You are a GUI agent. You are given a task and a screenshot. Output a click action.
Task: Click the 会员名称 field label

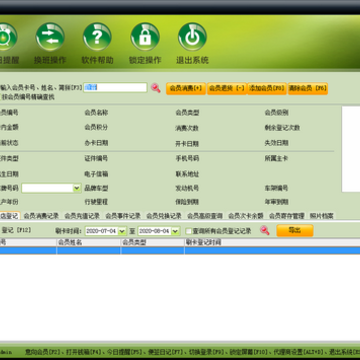[x=96, y=113]
